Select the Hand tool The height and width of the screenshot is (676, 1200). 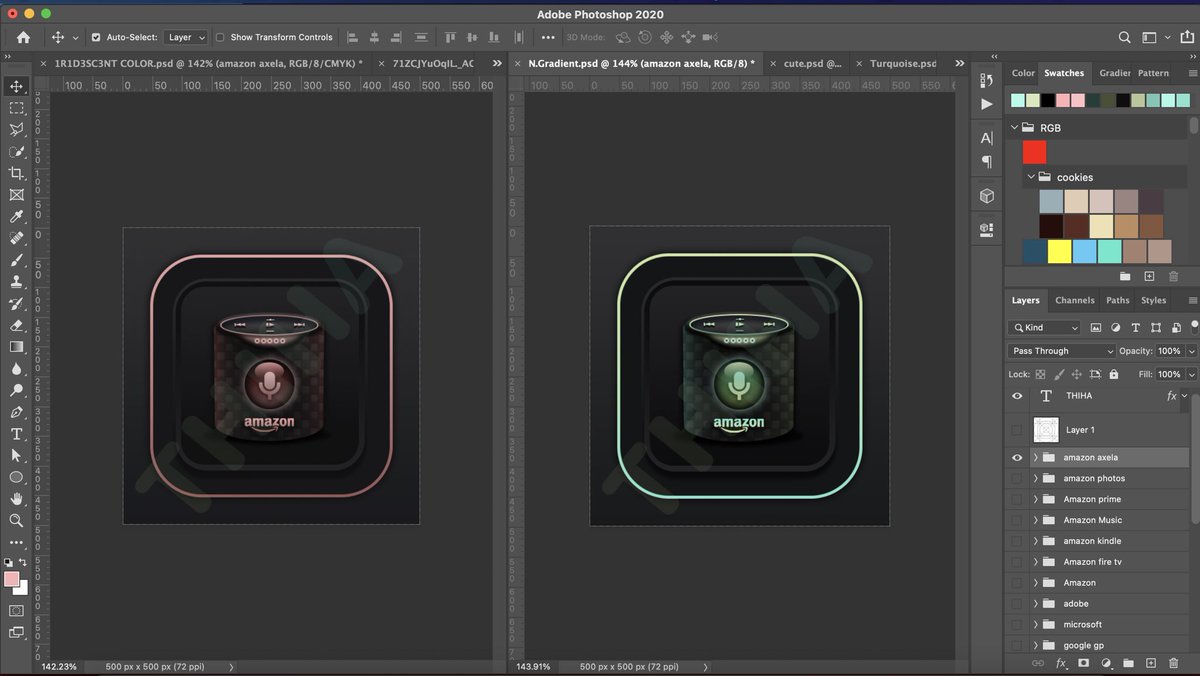(17, 499)
